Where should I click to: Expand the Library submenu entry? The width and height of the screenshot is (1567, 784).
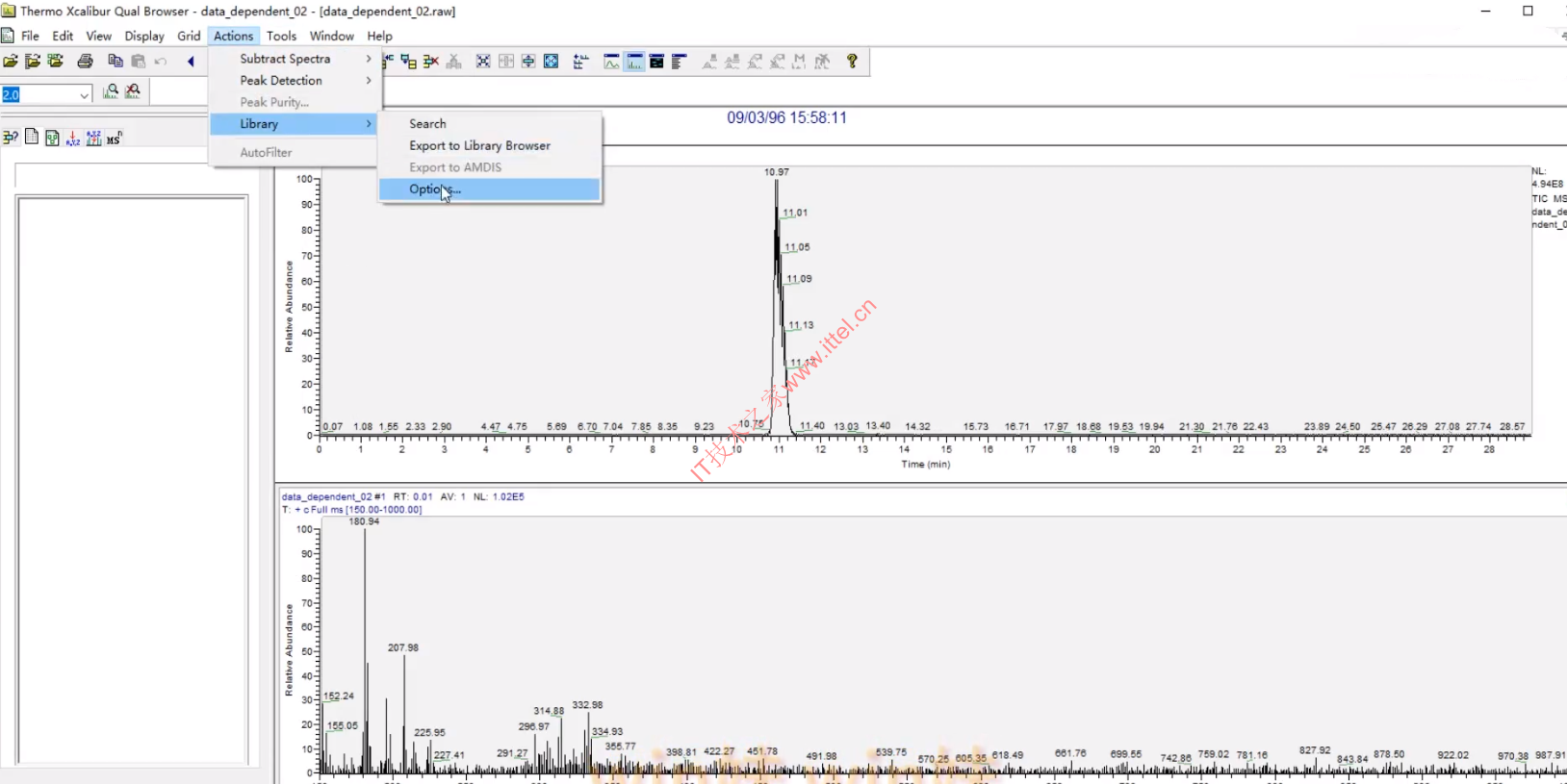(x=295, y=124)
